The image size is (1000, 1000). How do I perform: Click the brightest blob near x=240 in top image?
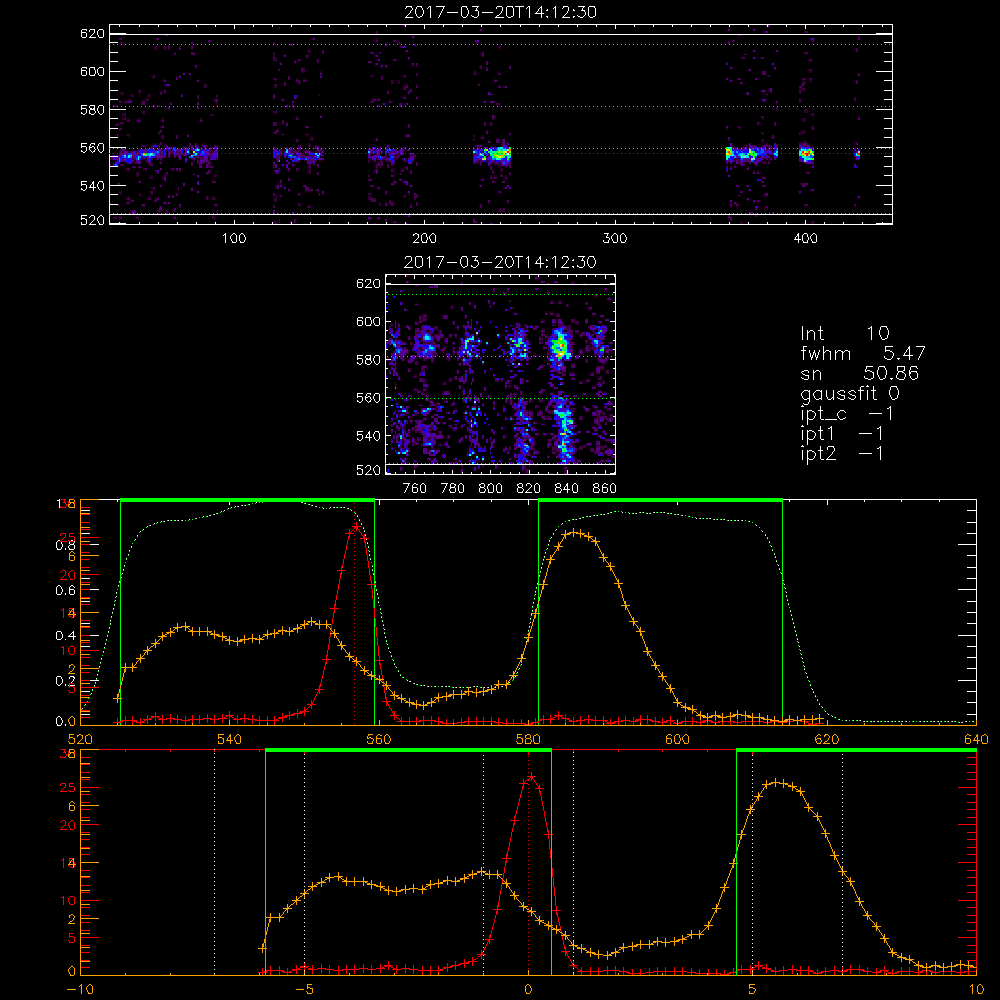pos(497,153)
